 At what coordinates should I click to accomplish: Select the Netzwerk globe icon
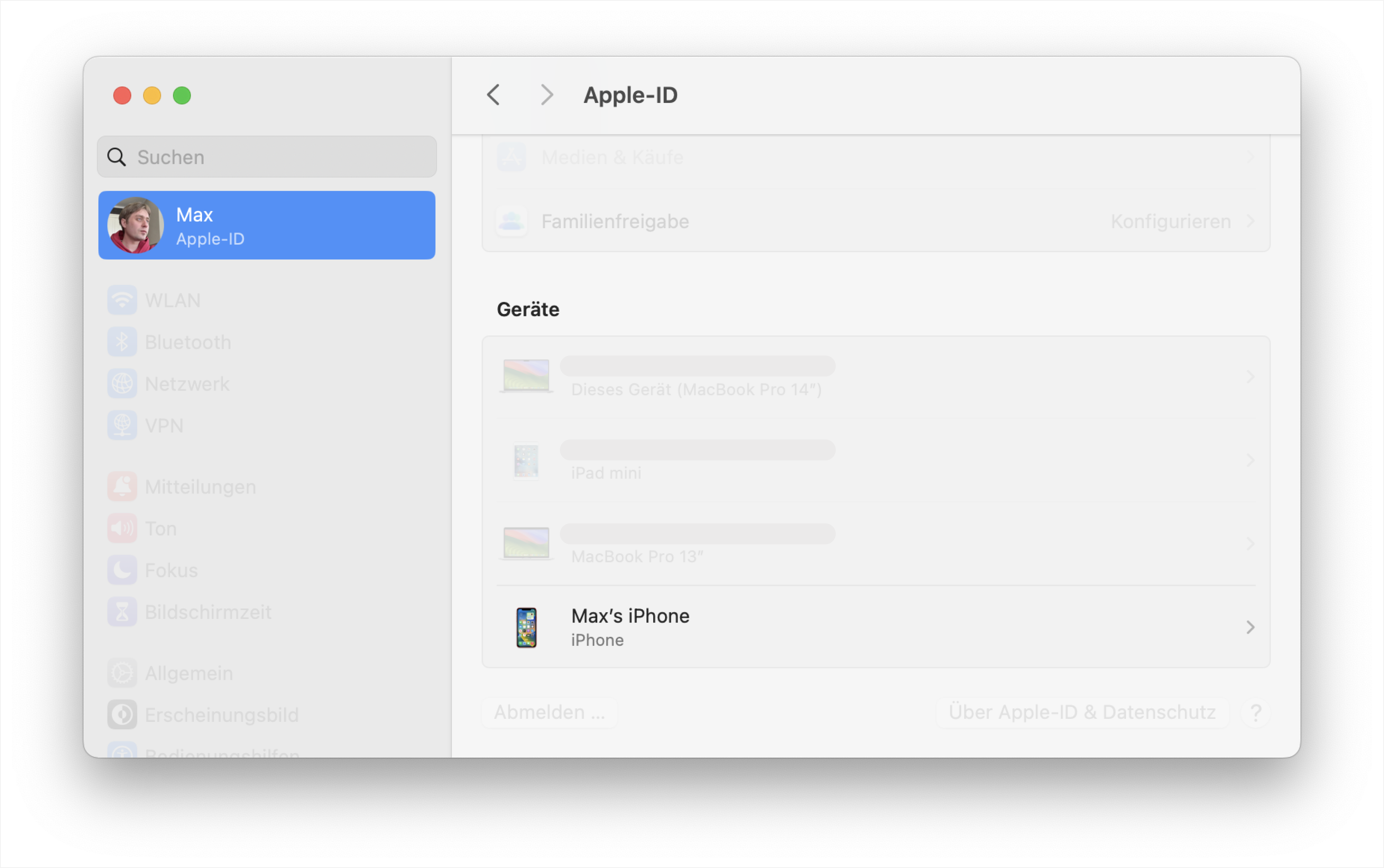click(122, 384)
